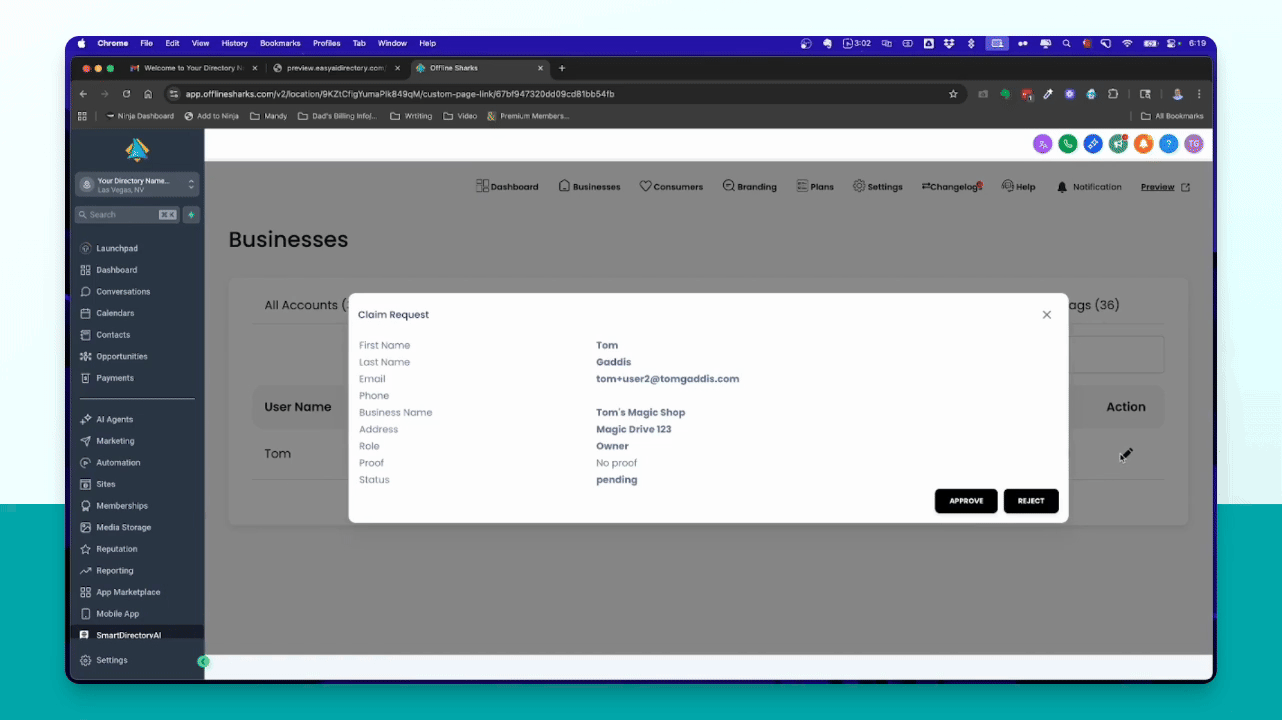Click the green phone dialer icon
Viewport: 1282px width, 720px height.
(x=1068, y=144)
